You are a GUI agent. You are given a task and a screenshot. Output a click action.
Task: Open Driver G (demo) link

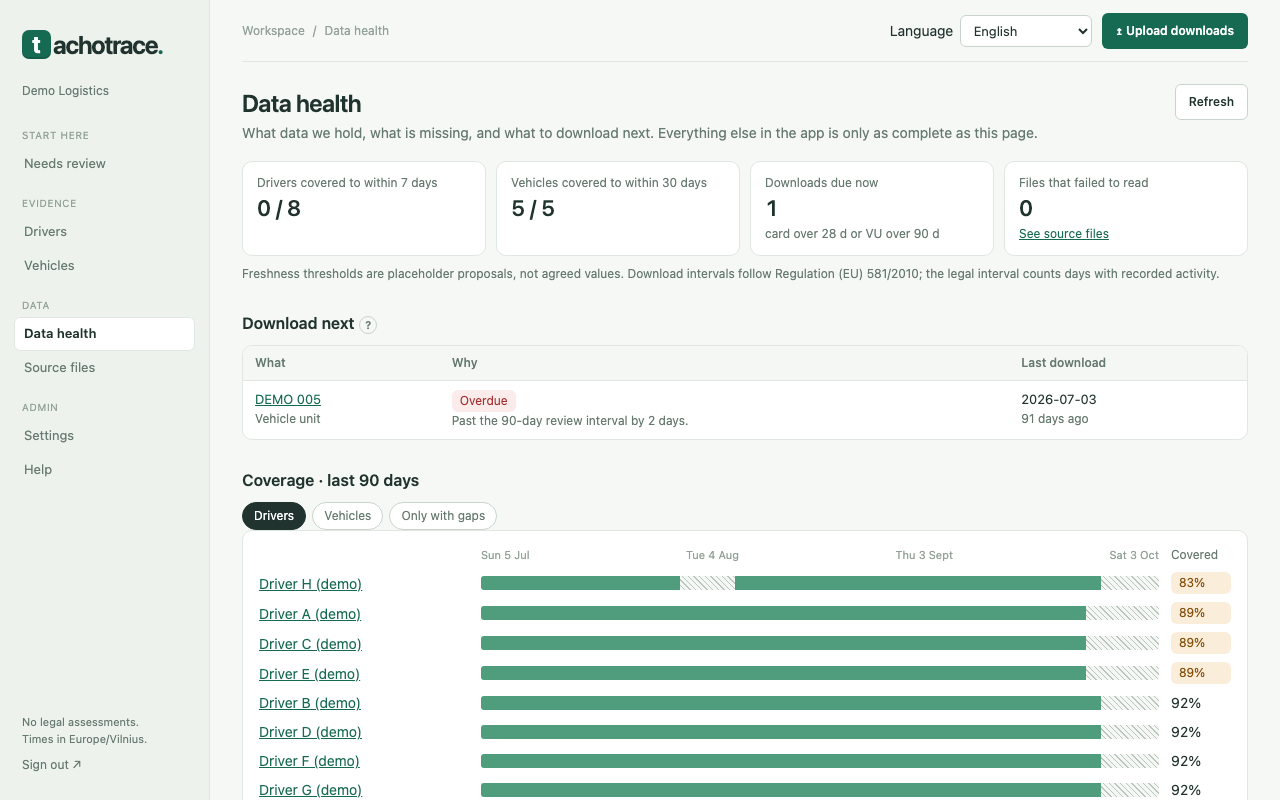click(310, 790)
